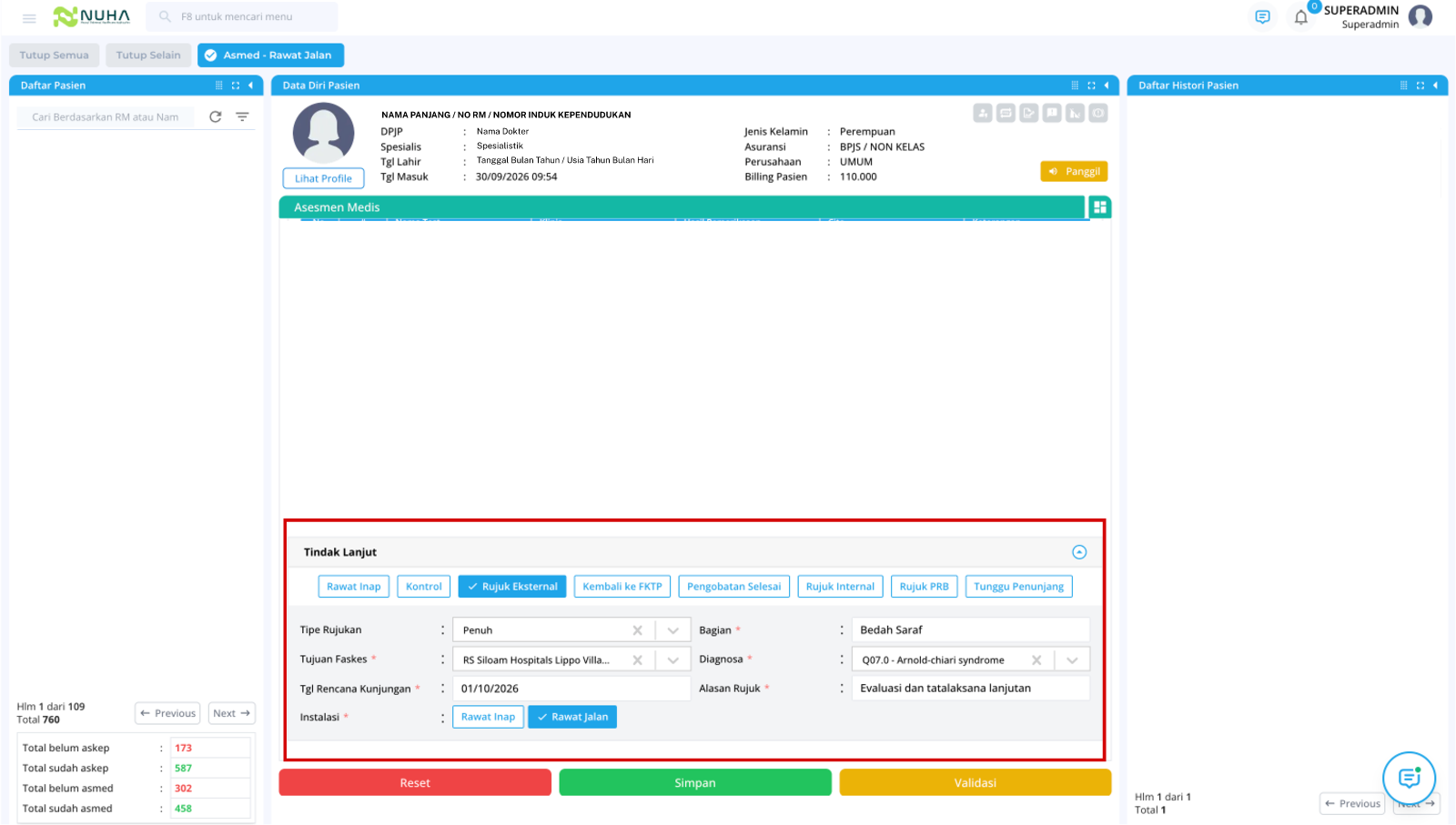Click the red Reset button
1456x825 pixels.
coord(415,783)
